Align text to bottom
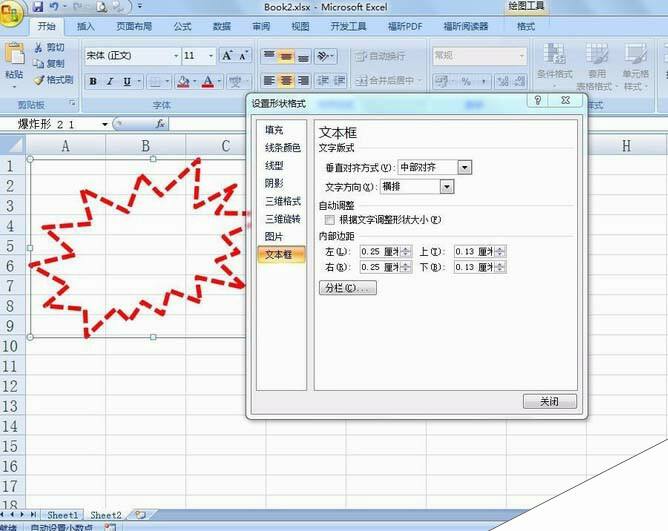The image size is (668, 531). pos(303,55)
